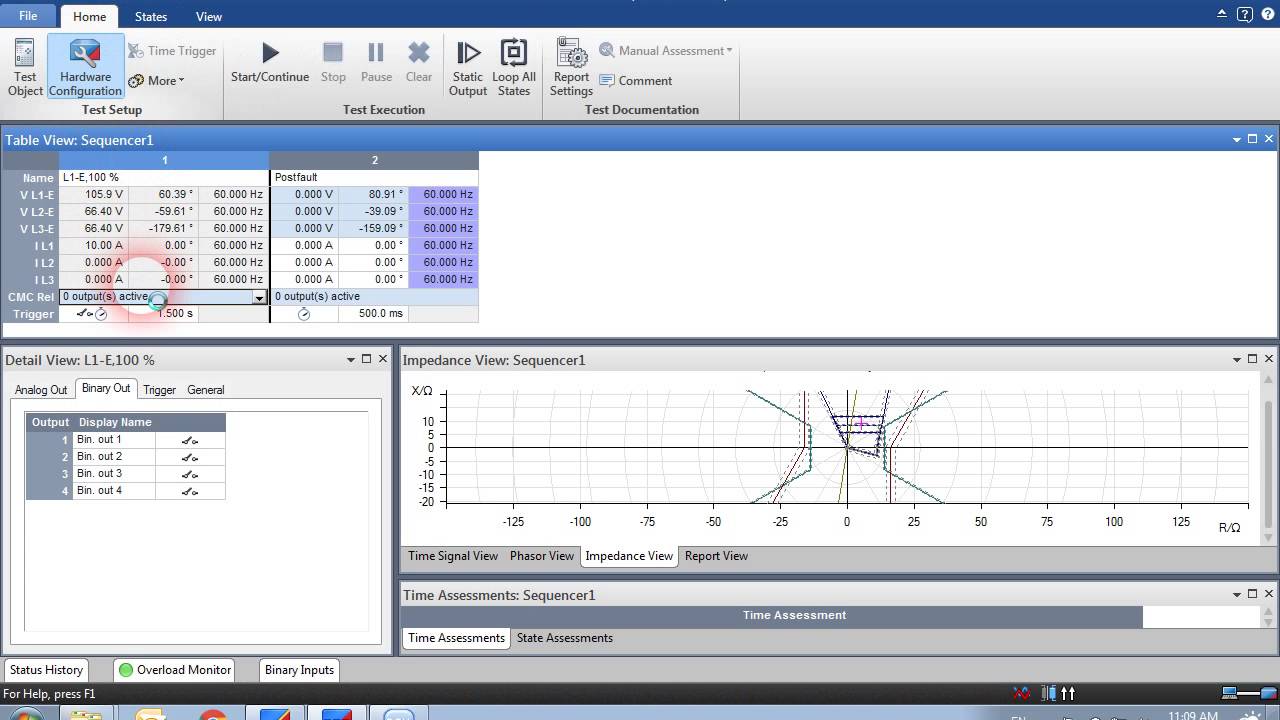Click the Windows Start button
This screenshot has height=720, width=1280.
(27, 713)
